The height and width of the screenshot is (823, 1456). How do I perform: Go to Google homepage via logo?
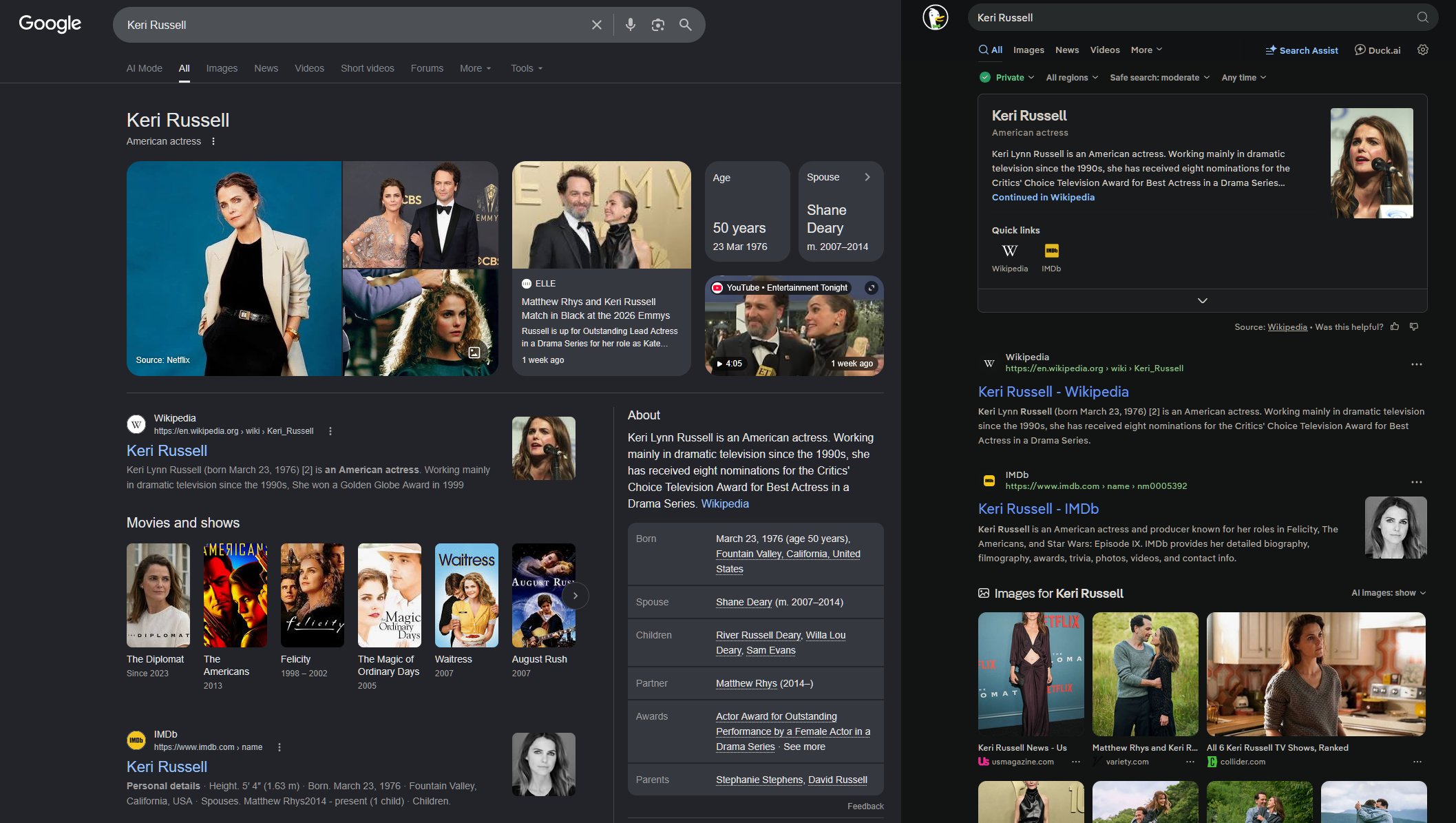(50, 24)
